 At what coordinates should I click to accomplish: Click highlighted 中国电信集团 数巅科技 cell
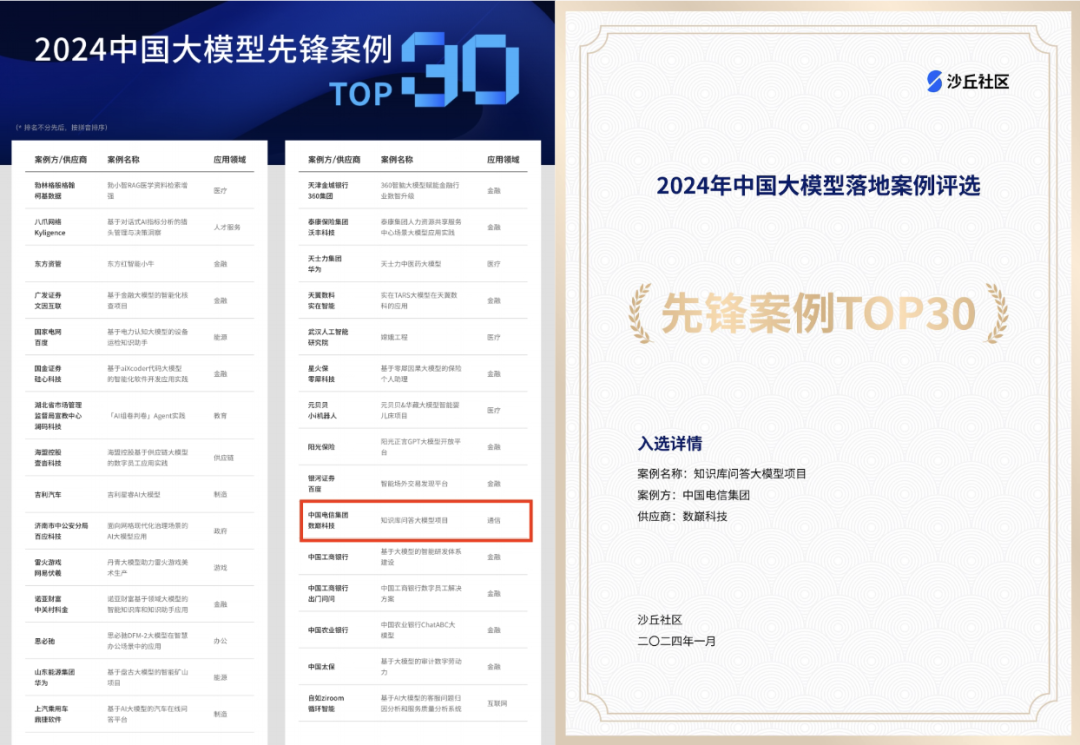point(328,521)
